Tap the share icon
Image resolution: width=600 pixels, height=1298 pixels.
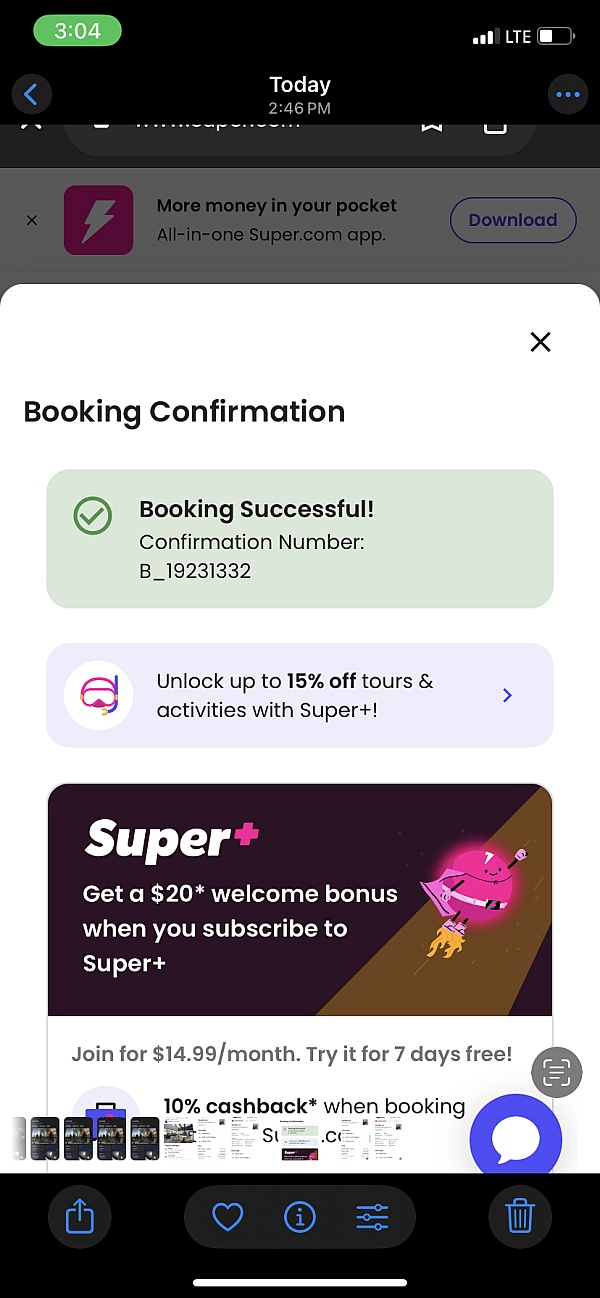coord(79,1216)
